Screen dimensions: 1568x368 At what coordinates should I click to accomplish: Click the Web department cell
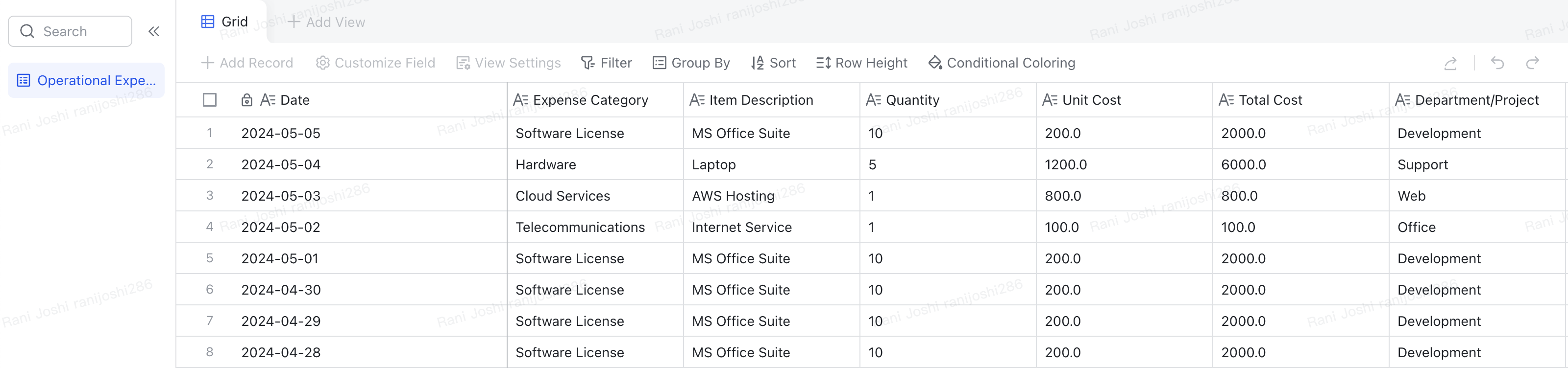1477,196
